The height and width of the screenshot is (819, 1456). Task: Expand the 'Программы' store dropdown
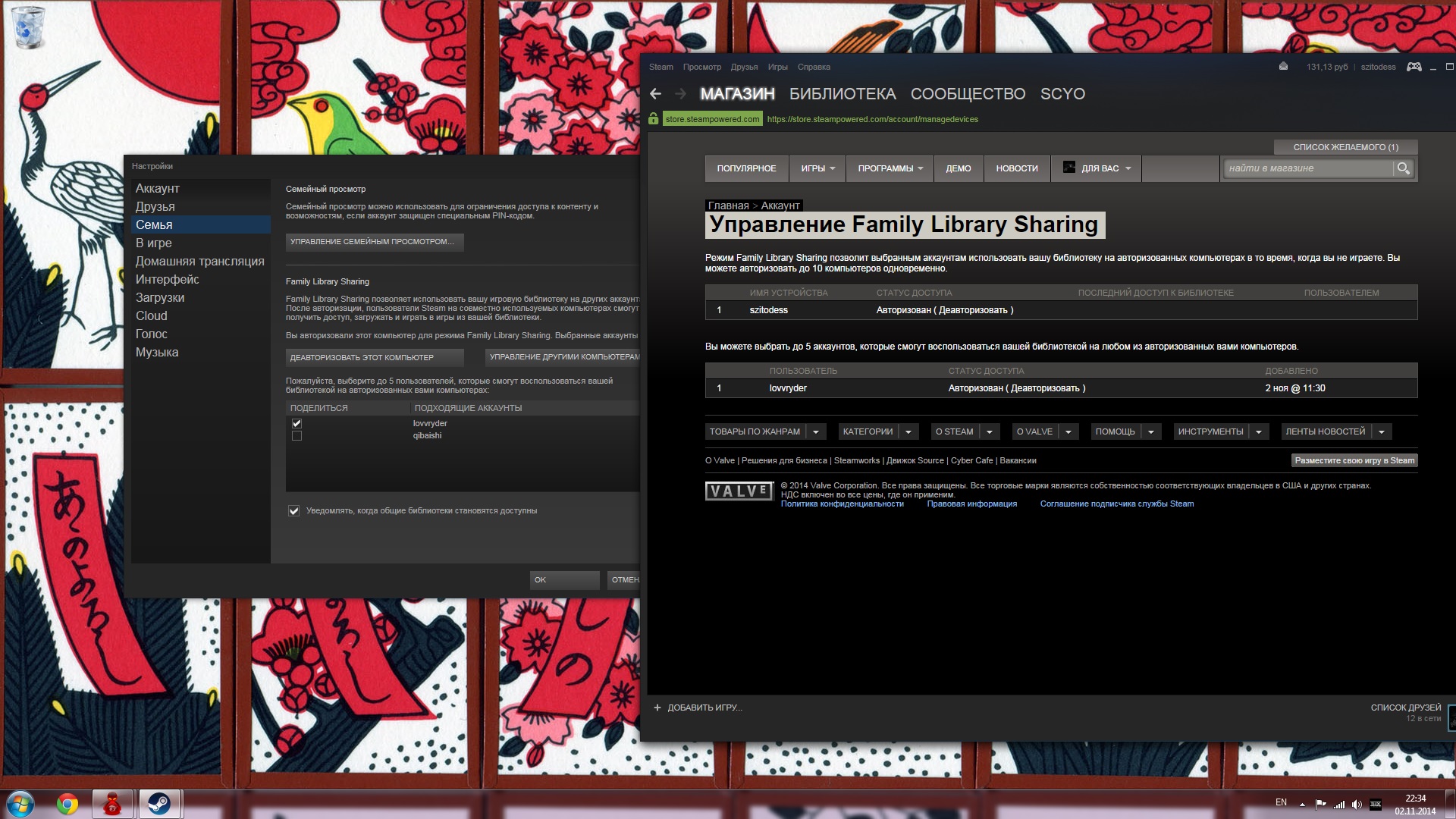coord(890,168)
